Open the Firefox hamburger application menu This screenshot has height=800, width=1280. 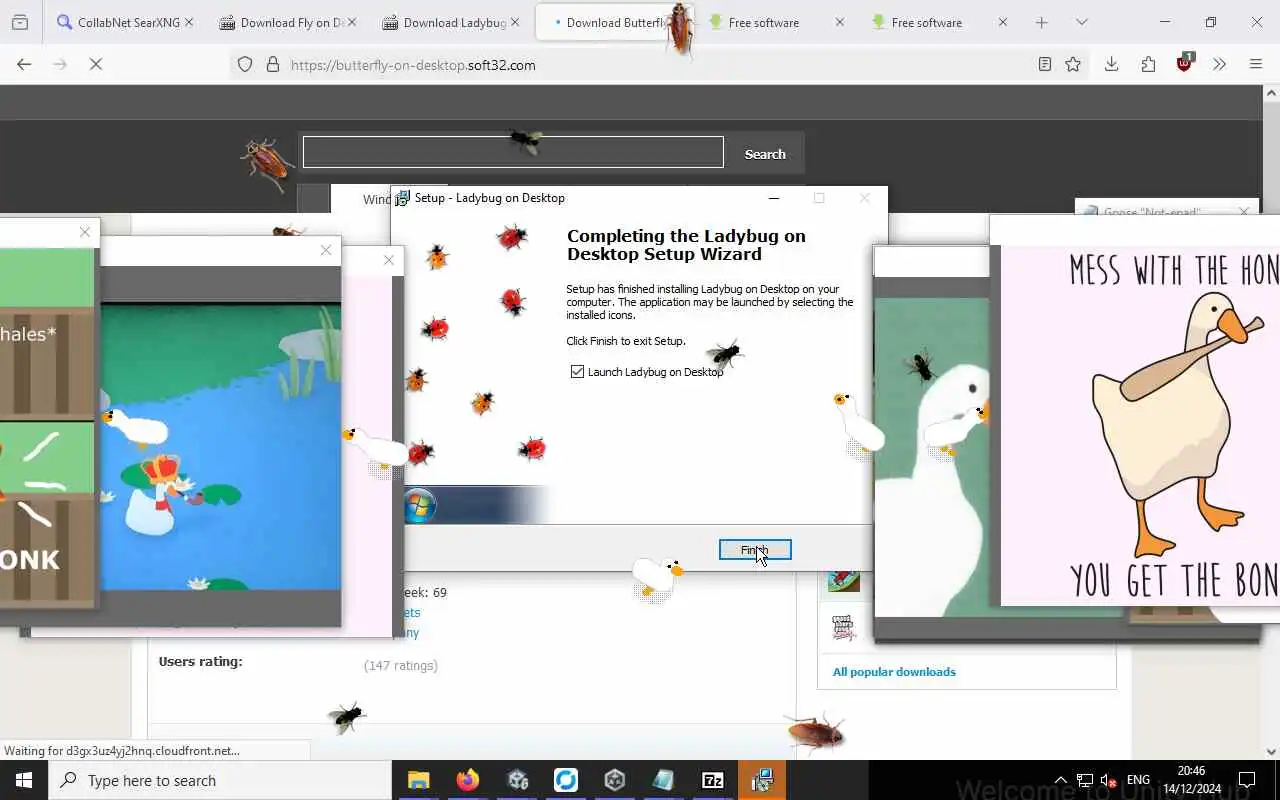tap(1256, 64)
